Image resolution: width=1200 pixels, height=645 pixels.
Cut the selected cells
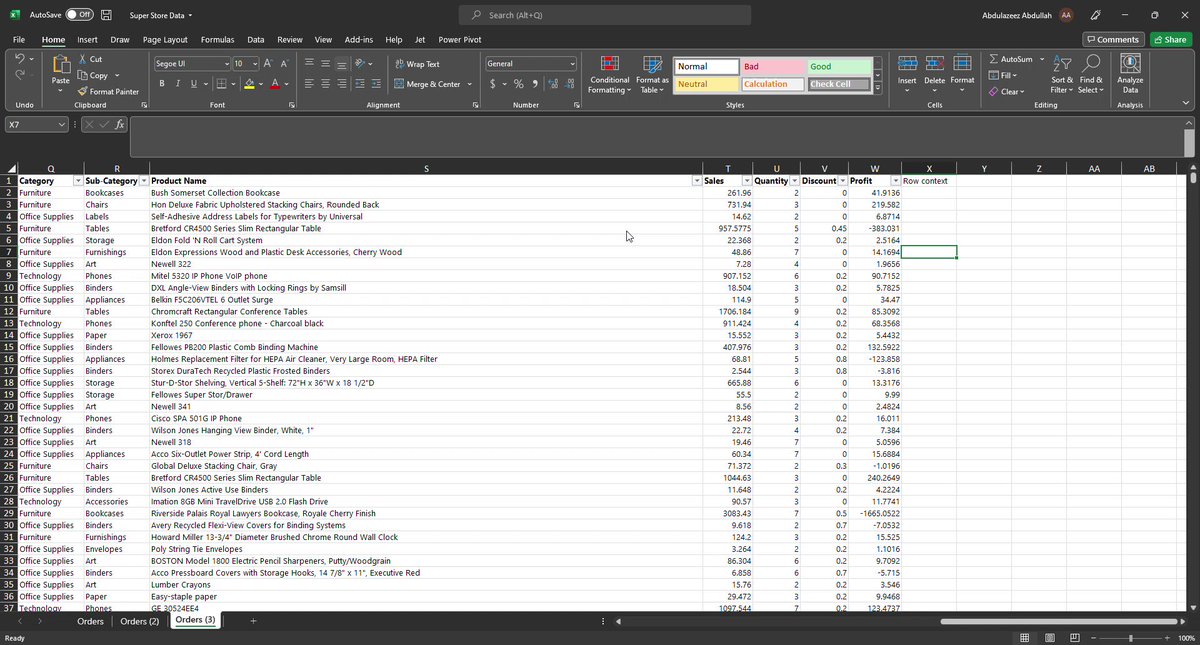(x=90, y=60)
